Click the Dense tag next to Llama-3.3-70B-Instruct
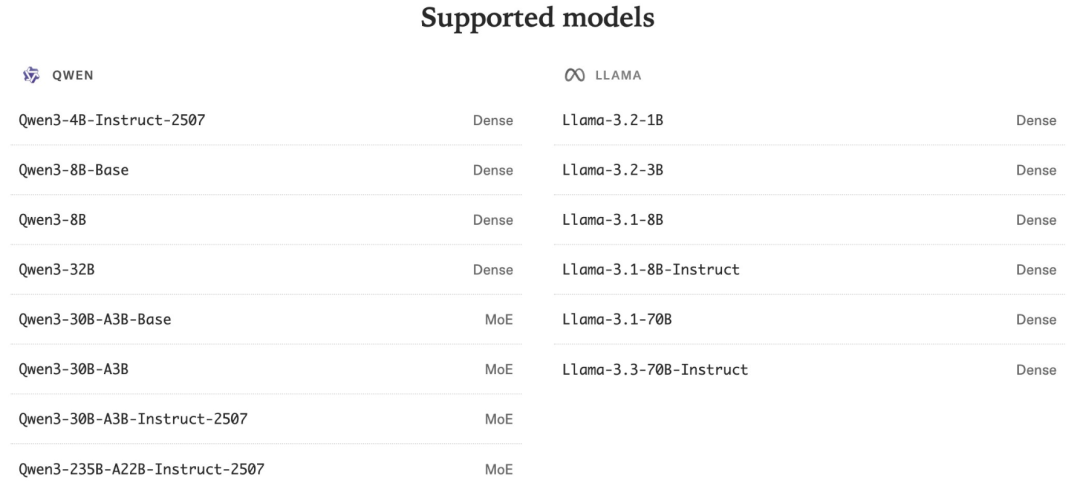This screenshot has height=492, width=1080. click(x=1036, y=370)
